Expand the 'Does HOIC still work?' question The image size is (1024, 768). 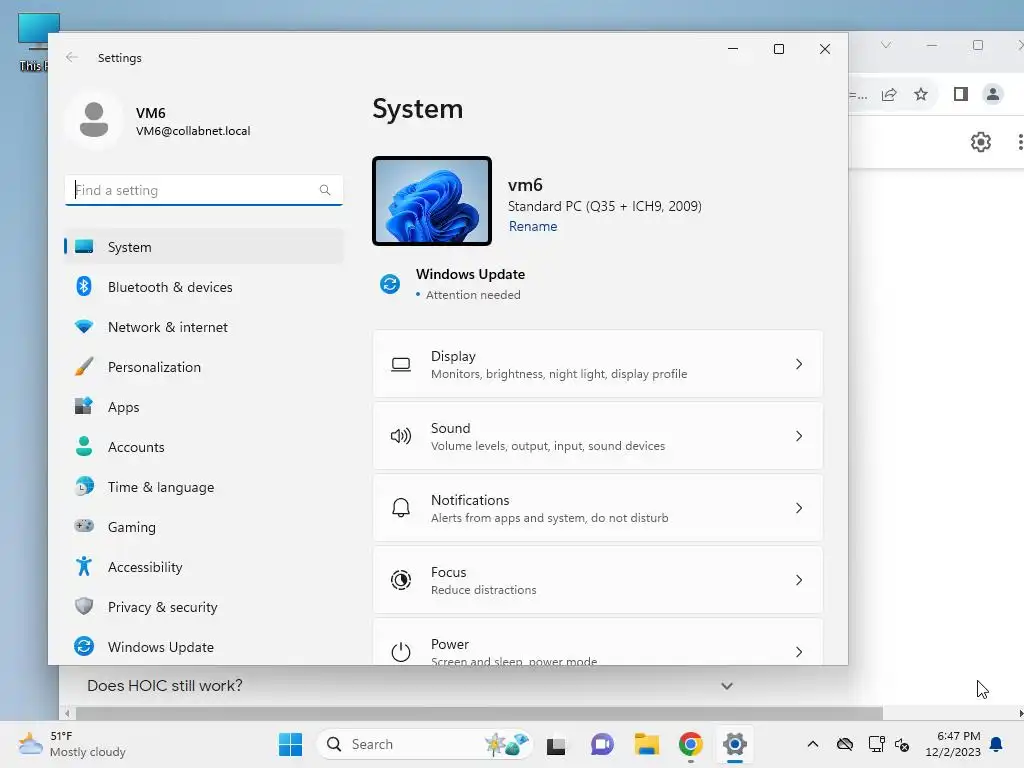coord(727,686)
